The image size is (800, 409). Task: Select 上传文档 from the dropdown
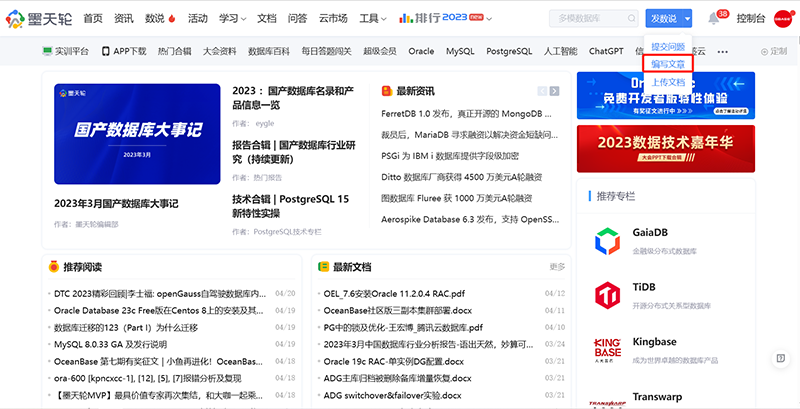[668, 82]
